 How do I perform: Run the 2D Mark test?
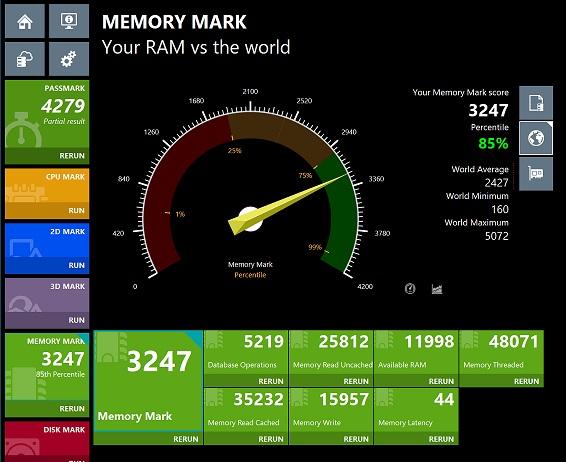[76, 265]
